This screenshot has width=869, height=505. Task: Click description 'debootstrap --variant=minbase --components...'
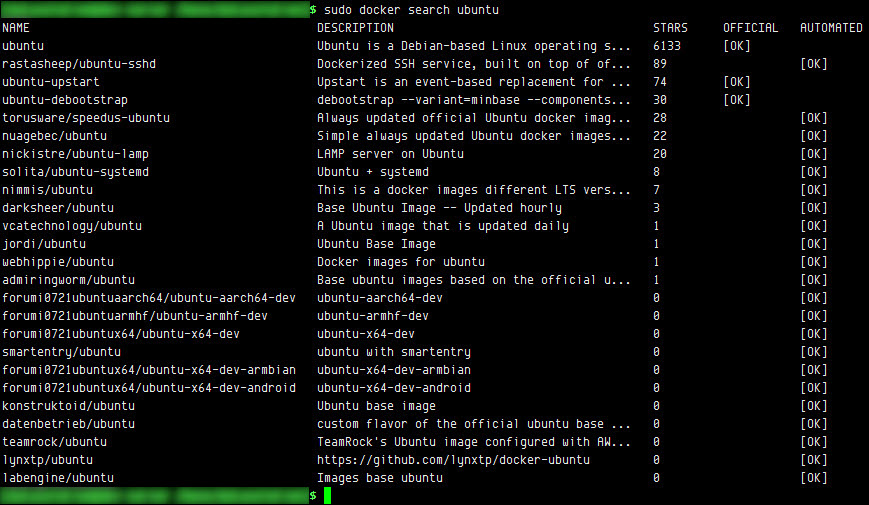(474, 100)
